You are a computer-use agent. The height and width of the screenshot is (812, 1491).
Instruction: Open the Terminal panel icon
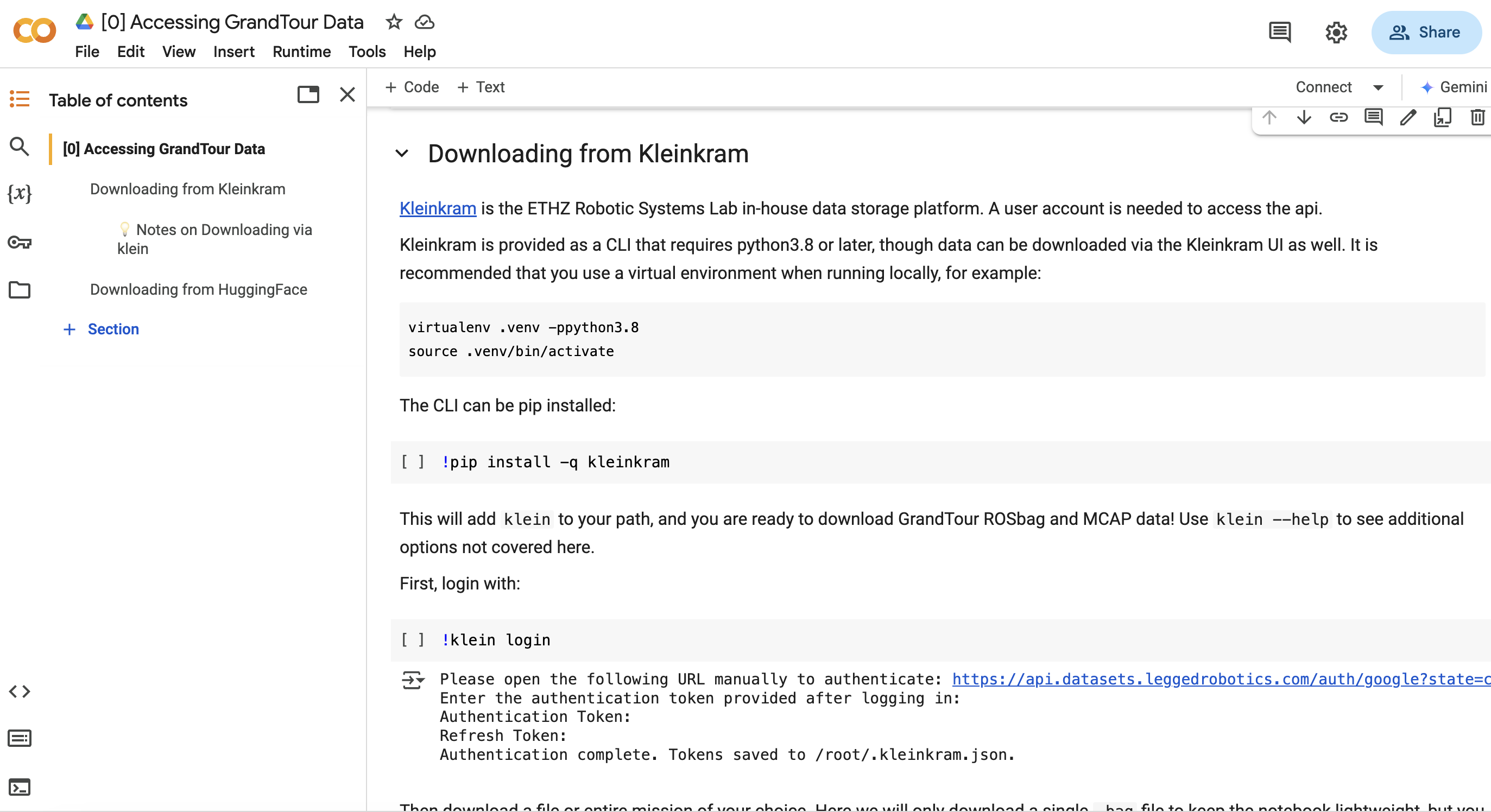pyautogui.click(x=20, y=787)
